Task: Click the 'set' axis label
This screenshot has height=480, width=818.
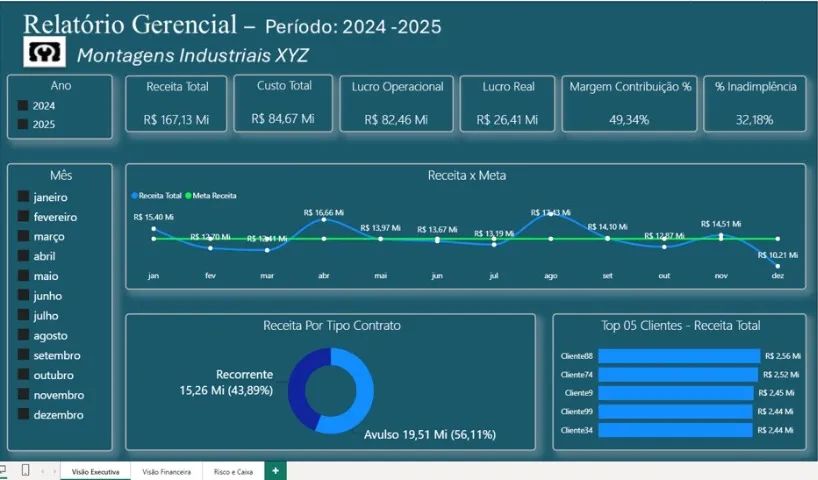Action: pos(608,275)
